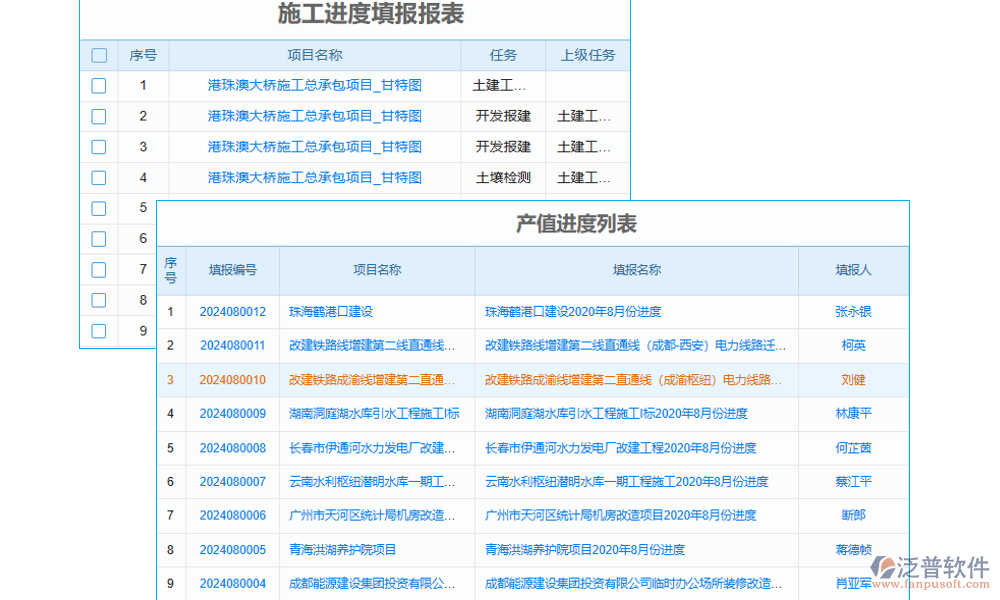The width and height of the screenshot is (1000, 600).
Task: Check the checkbox for row 5
Action: pos(99,209)
